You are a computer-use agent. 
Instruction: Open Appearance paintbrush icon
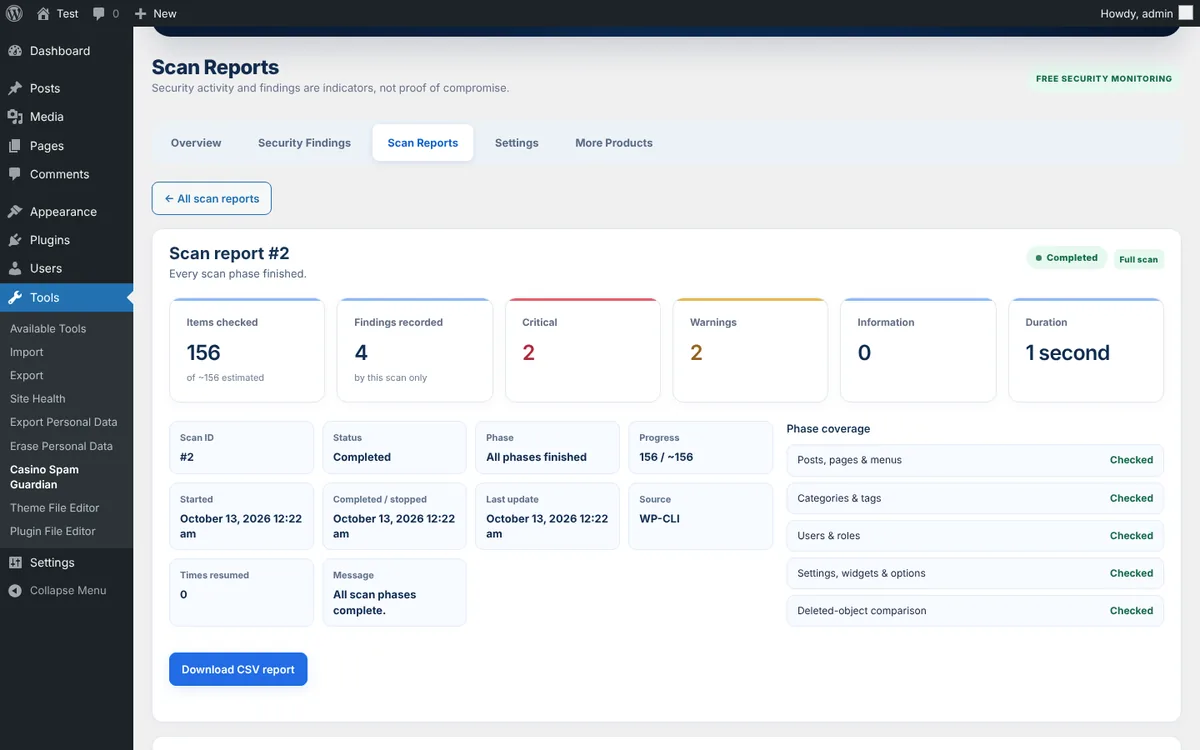15,212
